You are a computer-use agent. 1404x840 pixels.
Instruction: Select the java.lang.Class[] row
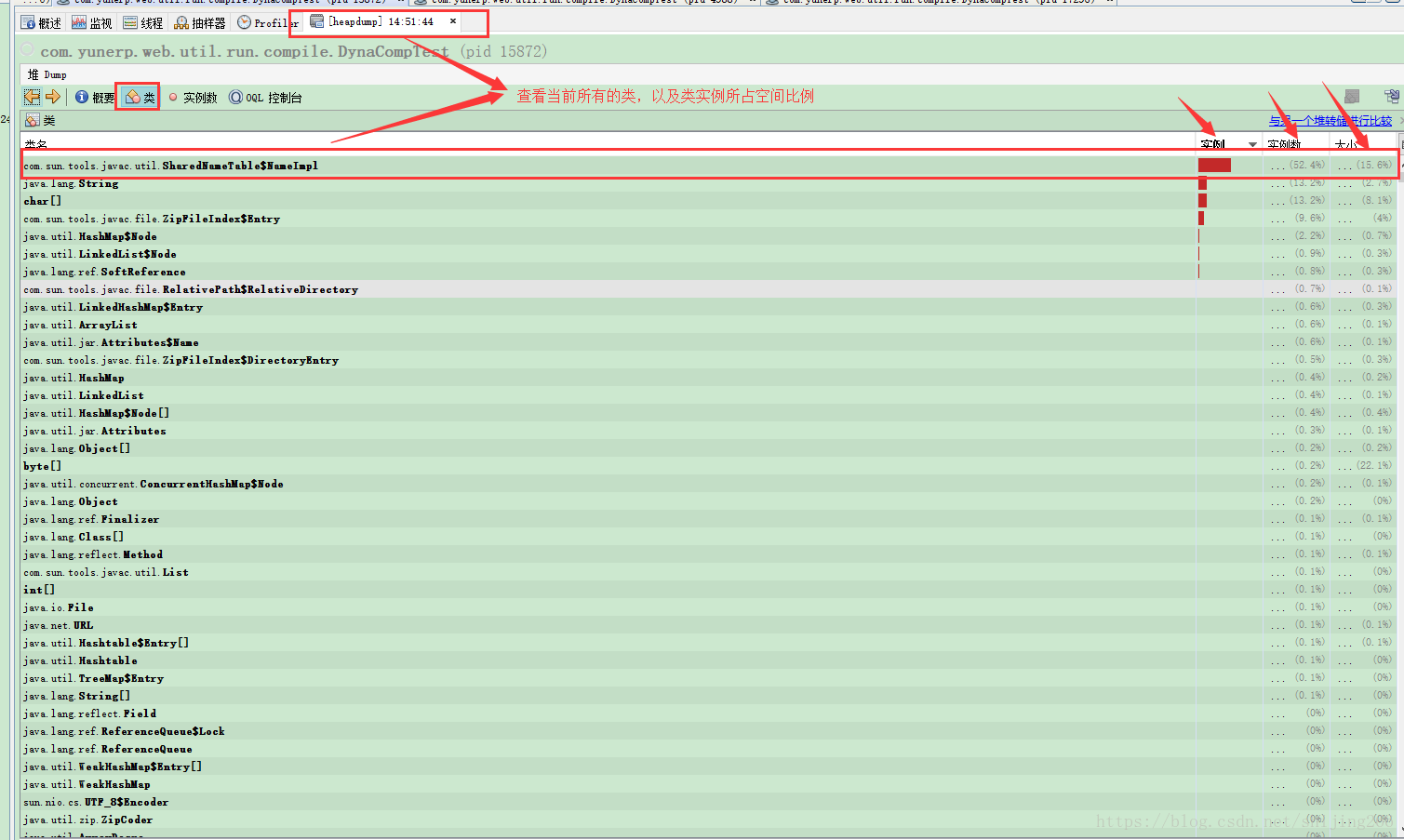coord(710,537)
